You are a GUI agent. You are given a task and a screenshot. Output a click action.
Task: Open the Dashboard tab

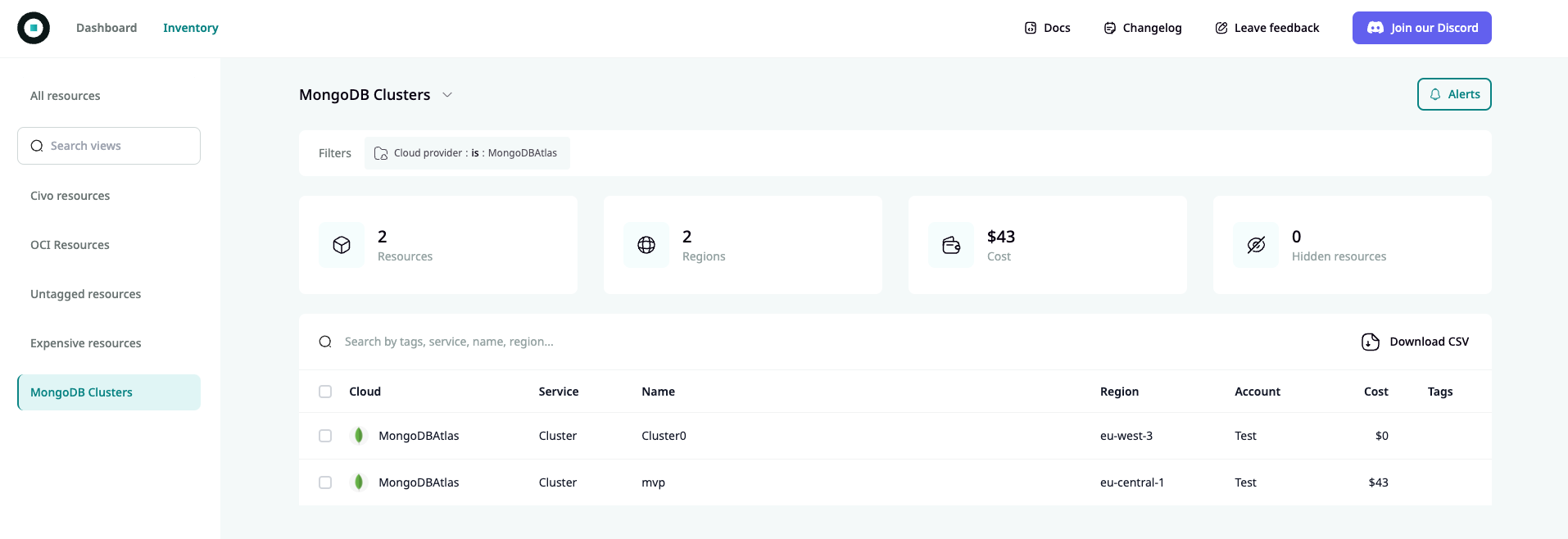coord(106,28)
